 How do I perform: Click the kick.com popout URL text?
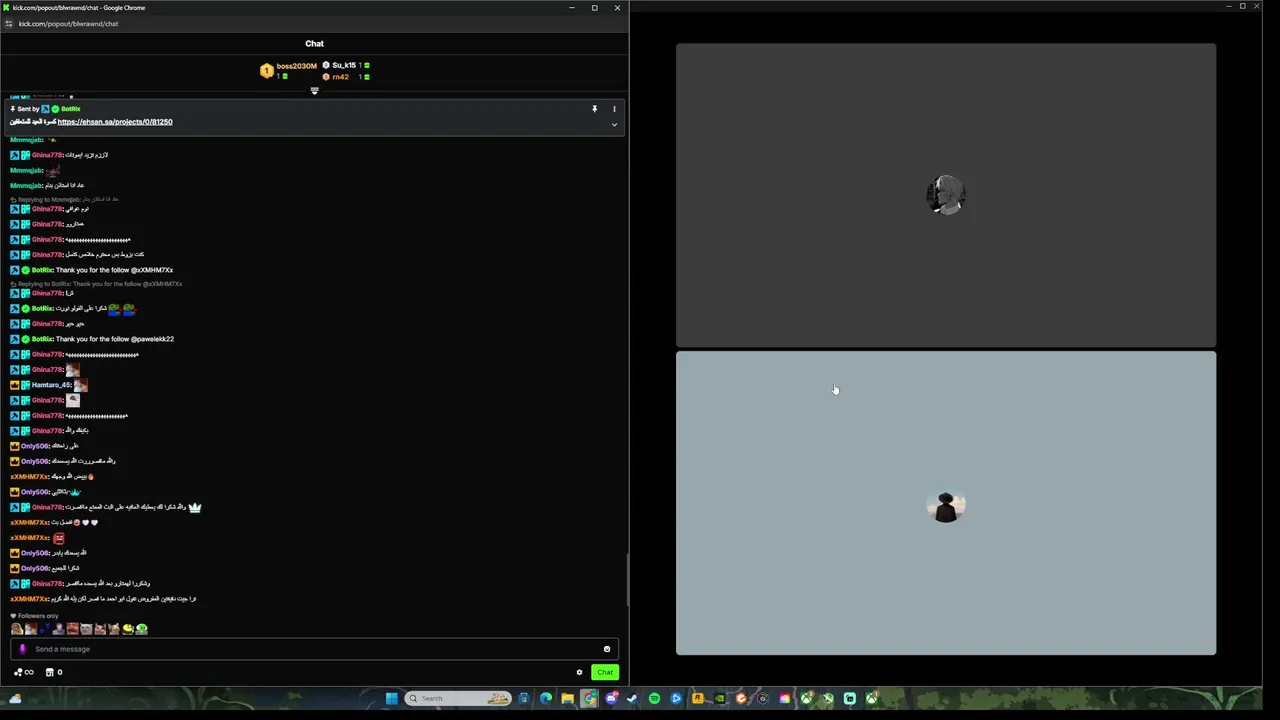click(68, 24)
